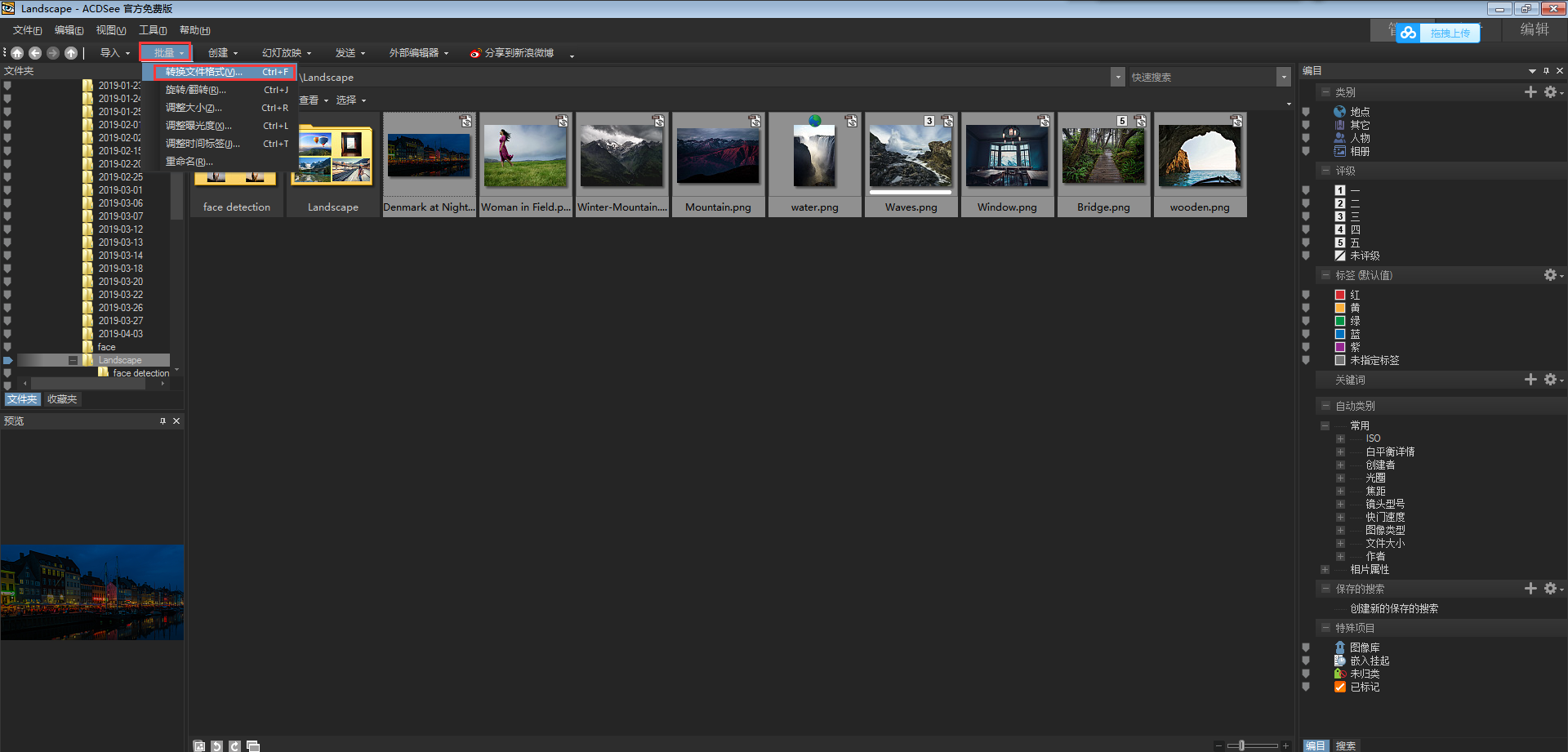Go to the home folder icon
Viewport: 1568px width, 752px height.
coord(17,53)
